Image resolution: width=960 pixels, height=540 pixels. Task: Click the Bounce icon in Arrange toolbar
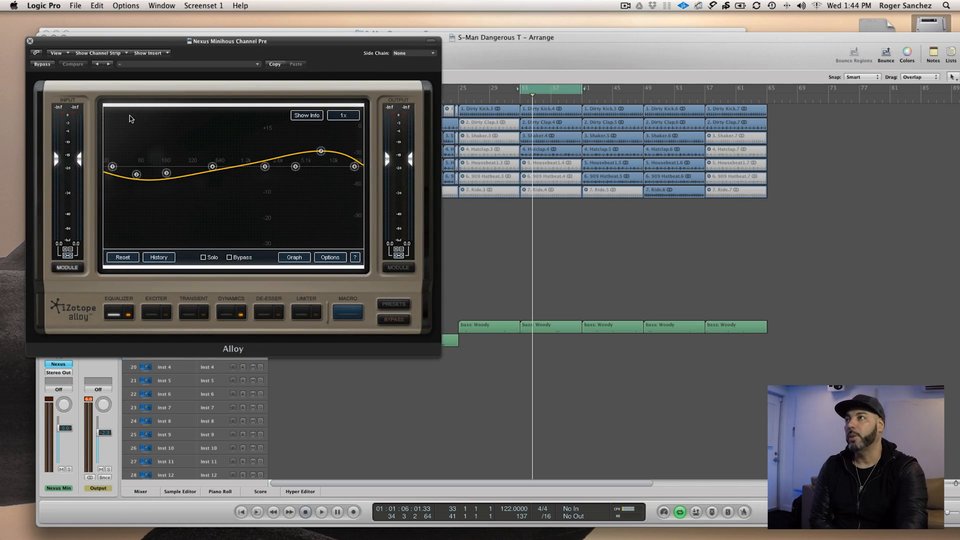[x=885, y=52]
